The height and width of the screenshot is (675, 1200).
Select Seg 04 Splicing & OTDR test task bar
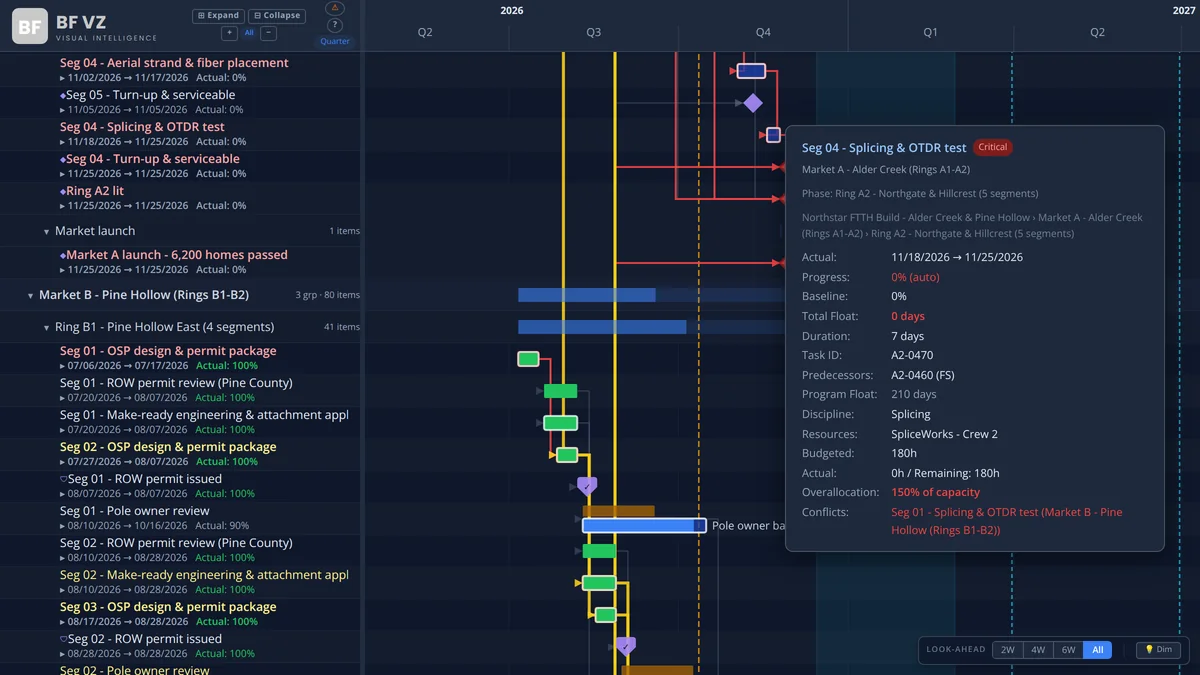(x=773, y=135)
